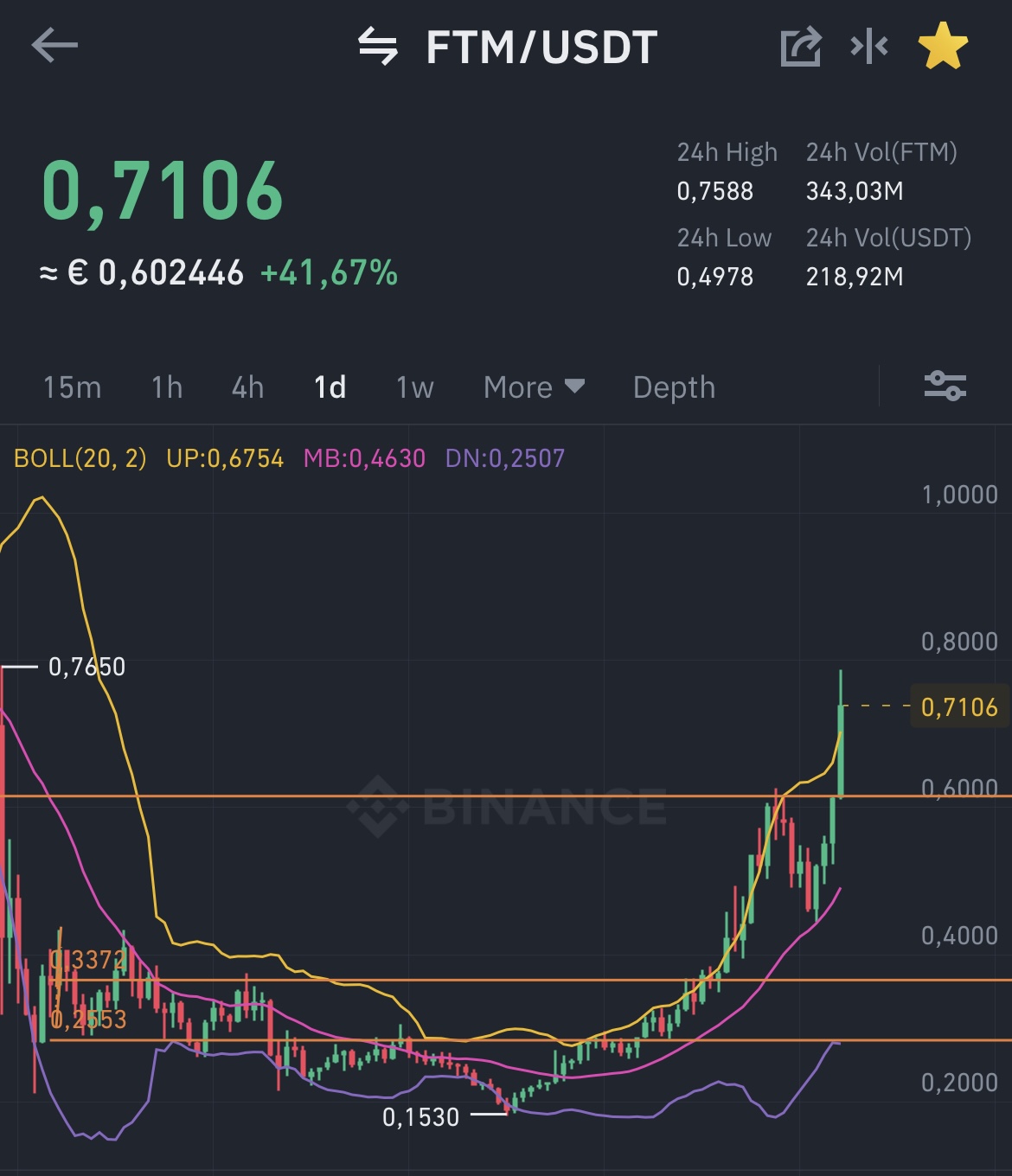Switch to 1h timeframe
Screen dimensions: 1012x1176
pos(167,387)
